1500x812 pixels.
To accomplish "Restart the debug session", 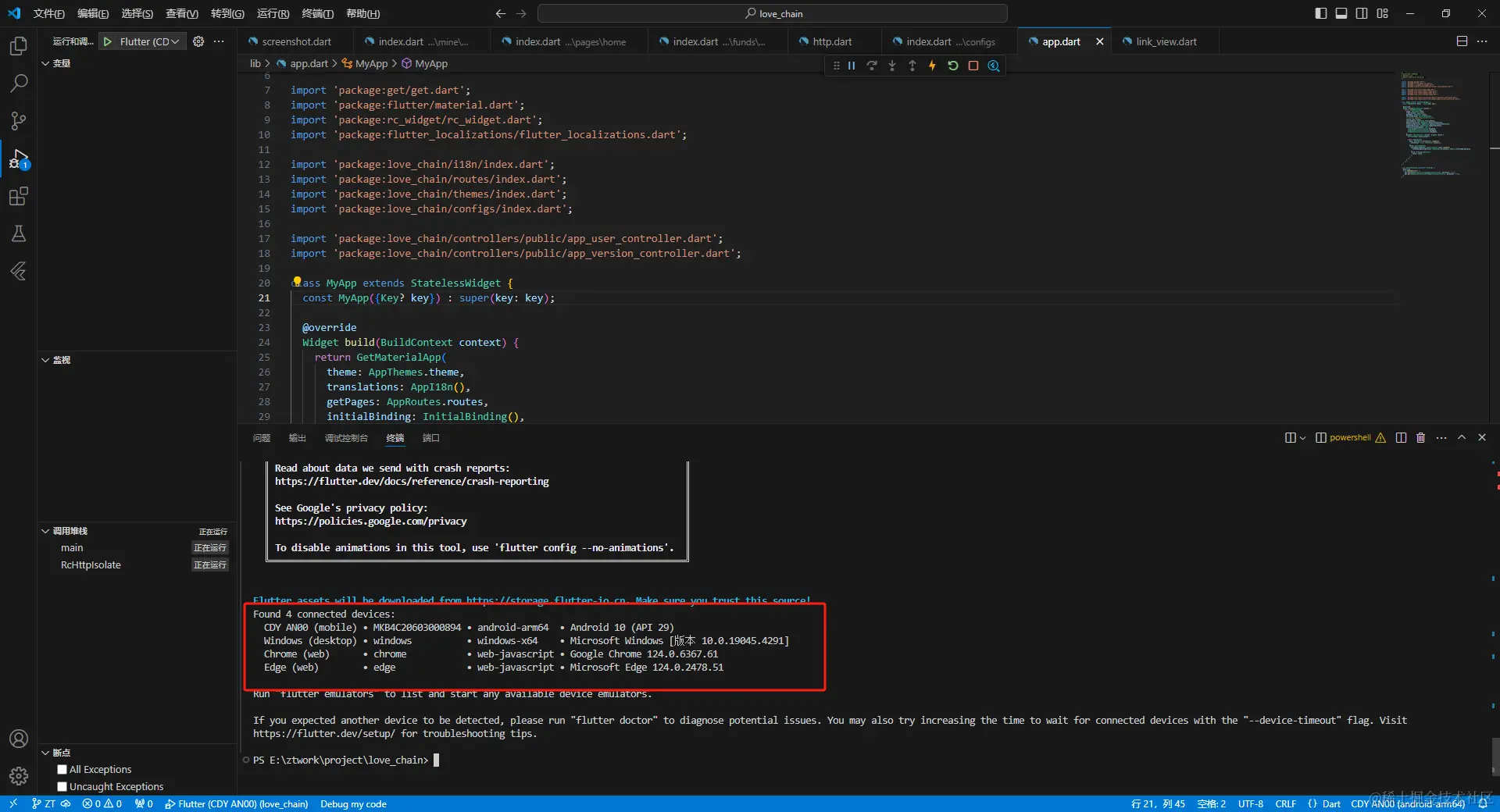I will click(x=952, y=66).
